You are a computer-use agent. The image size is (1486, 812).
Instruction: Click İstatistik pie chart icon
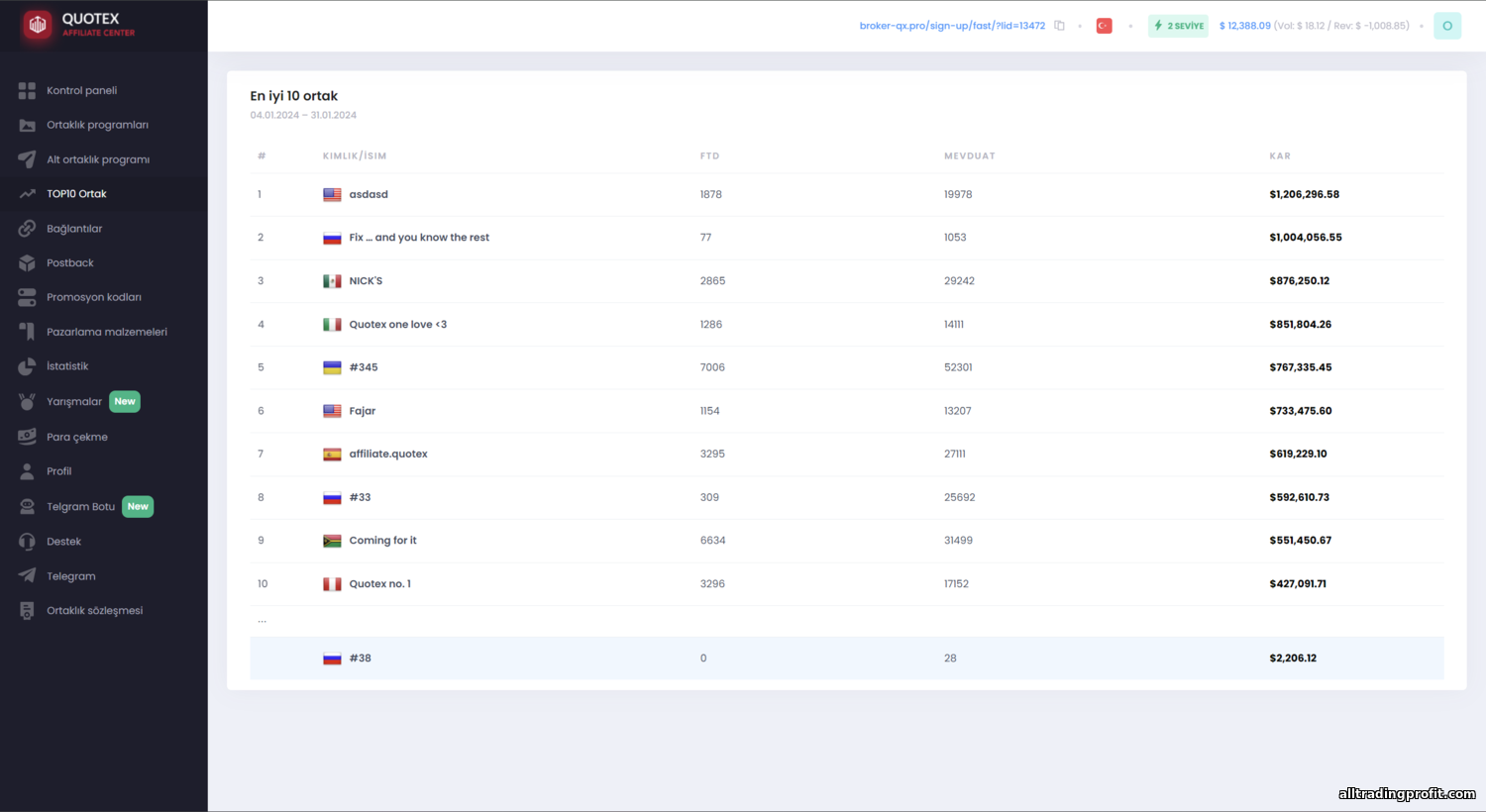click(27, 366)
